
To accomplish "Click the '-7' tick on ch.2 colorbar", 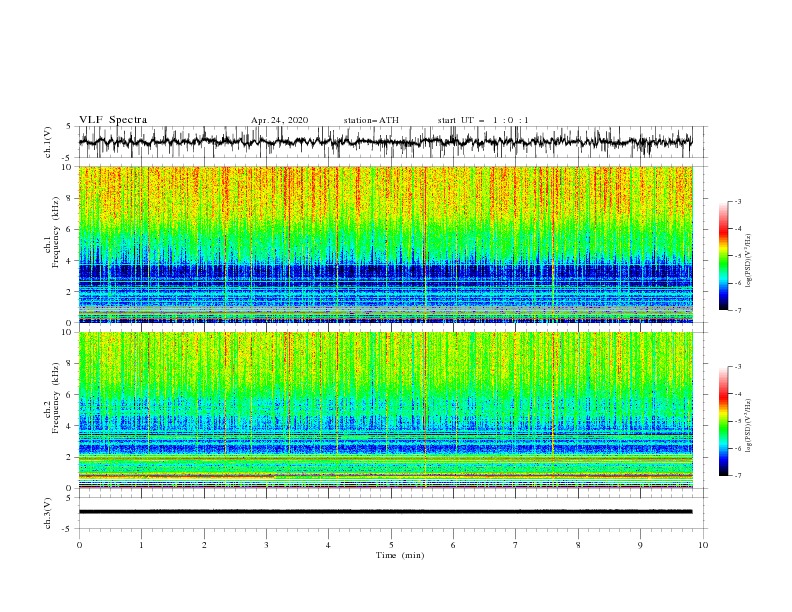I will pyautogui.click(x=737, y=475).
